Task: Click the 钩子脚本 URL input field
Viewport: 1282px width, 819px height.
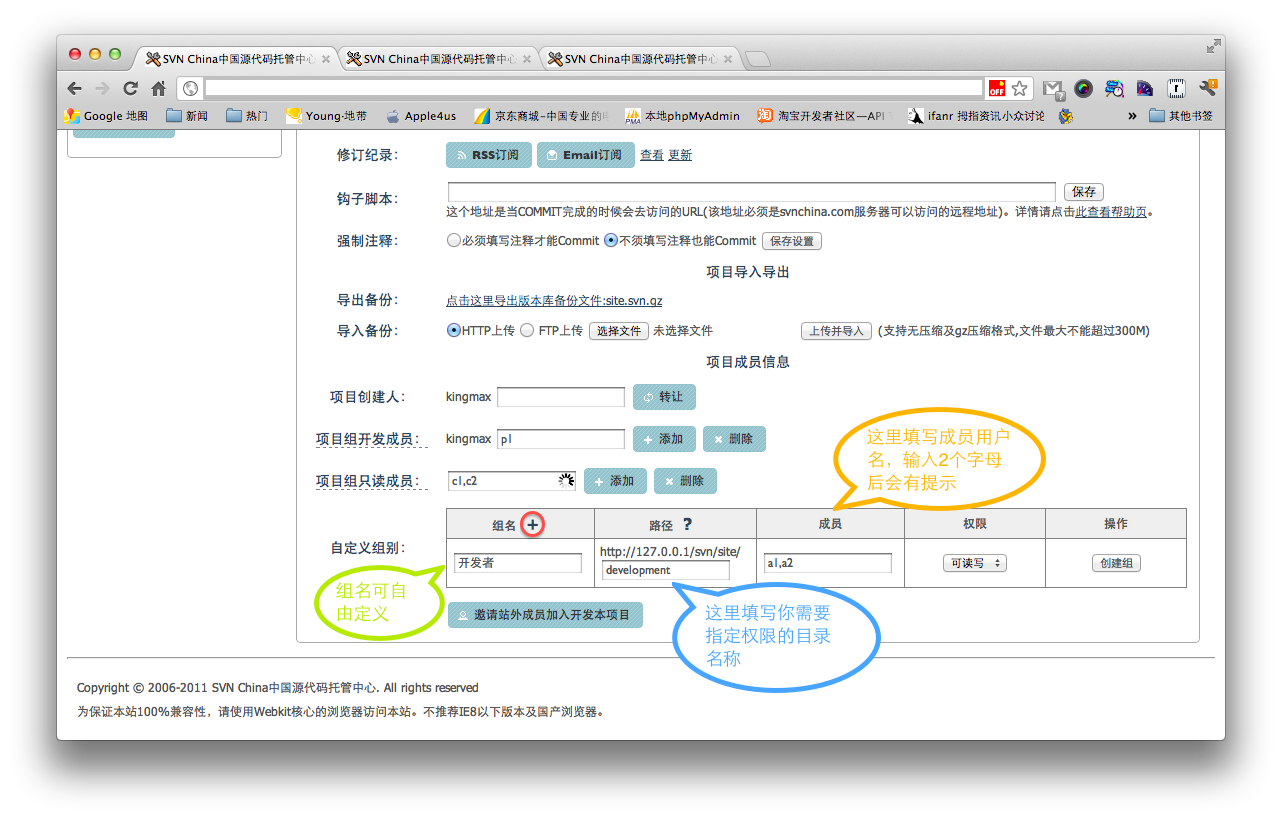Action: [x=751, y=191]
